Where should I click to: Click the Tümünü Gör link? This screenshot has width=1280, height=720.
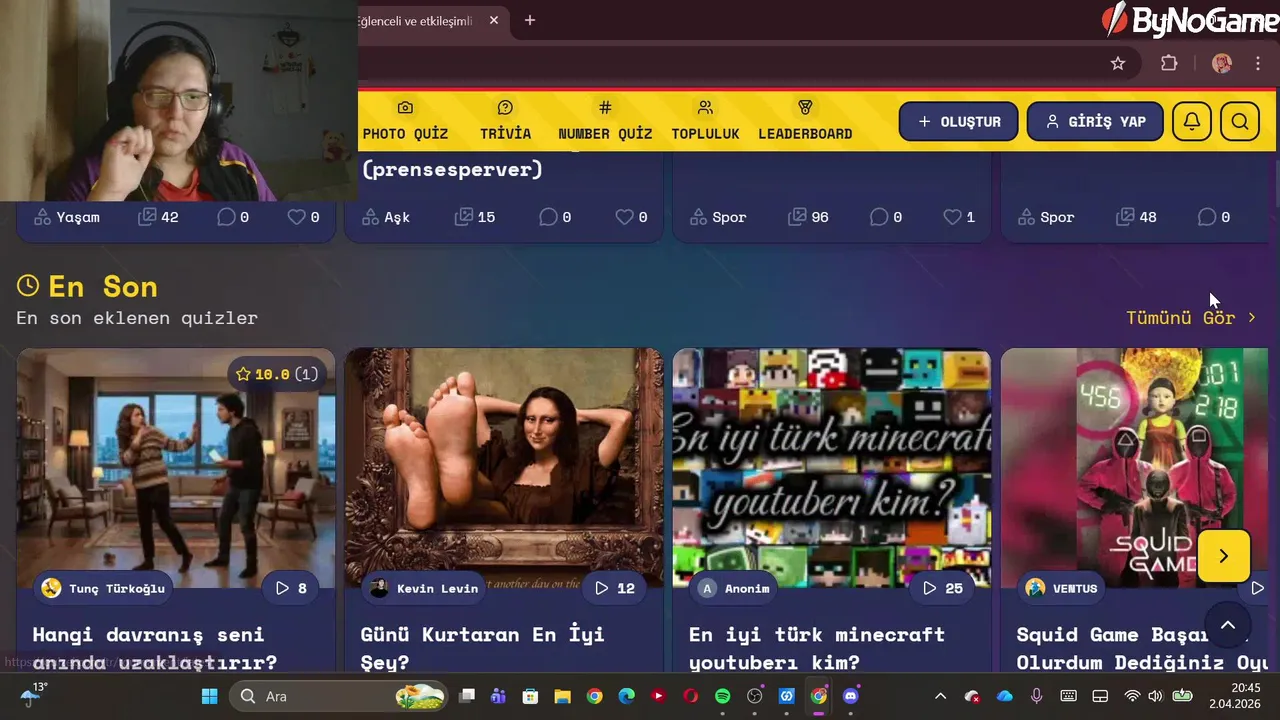pyautogui.click(x=1181, y=317)
